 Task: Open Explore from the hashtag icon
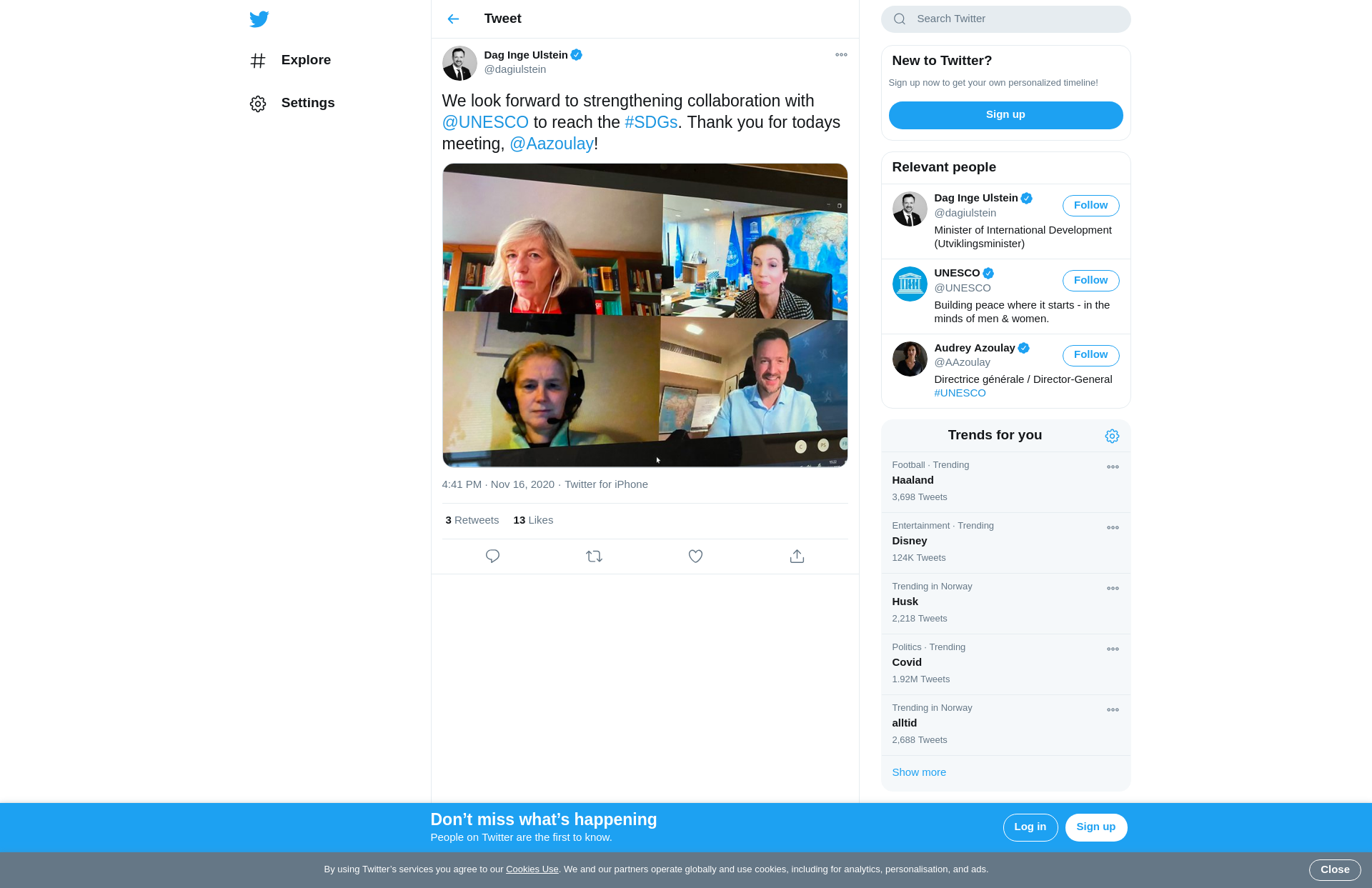tap(258, 61)
